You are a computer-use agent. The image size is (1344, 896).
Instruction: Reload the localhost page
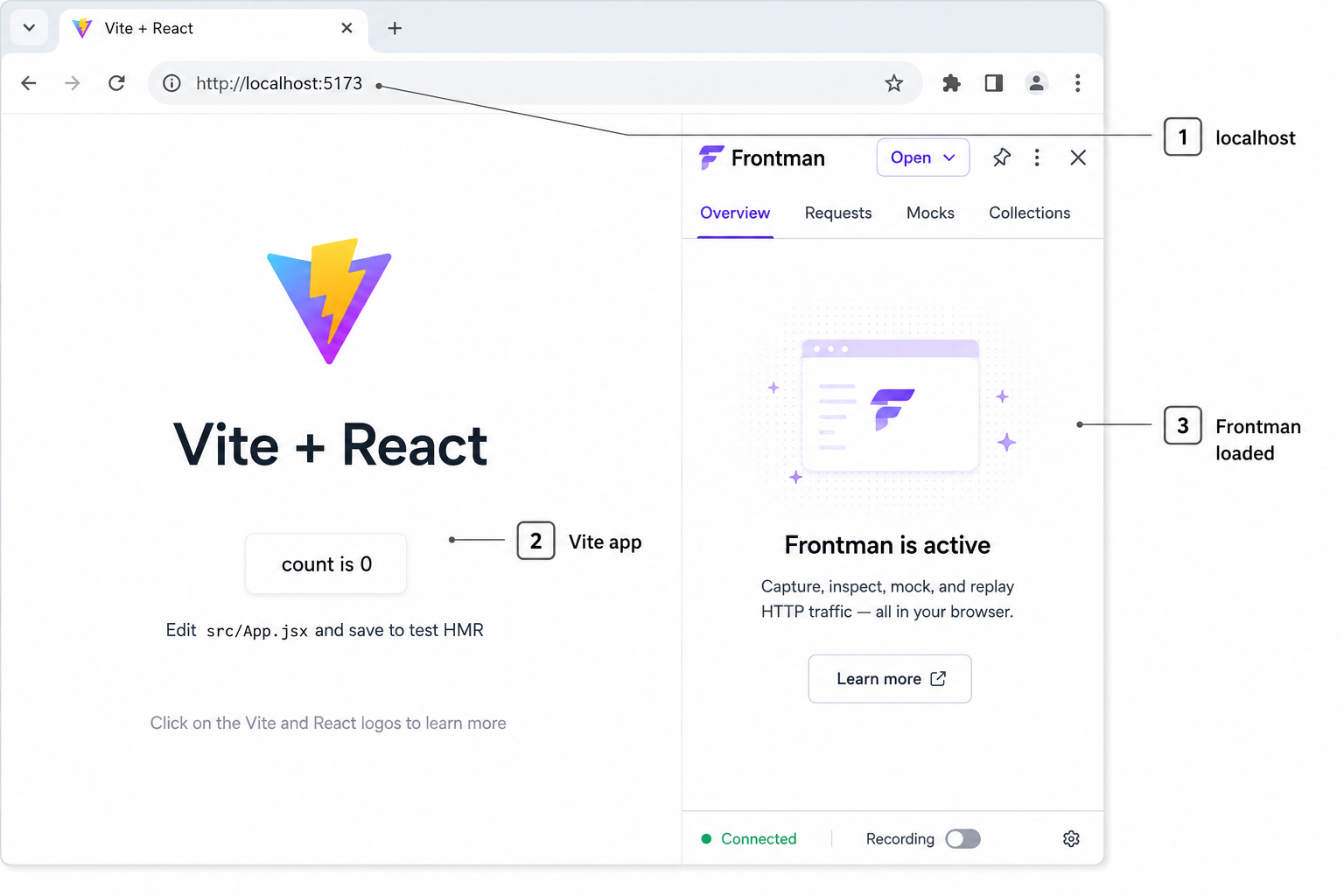(116, 83)
